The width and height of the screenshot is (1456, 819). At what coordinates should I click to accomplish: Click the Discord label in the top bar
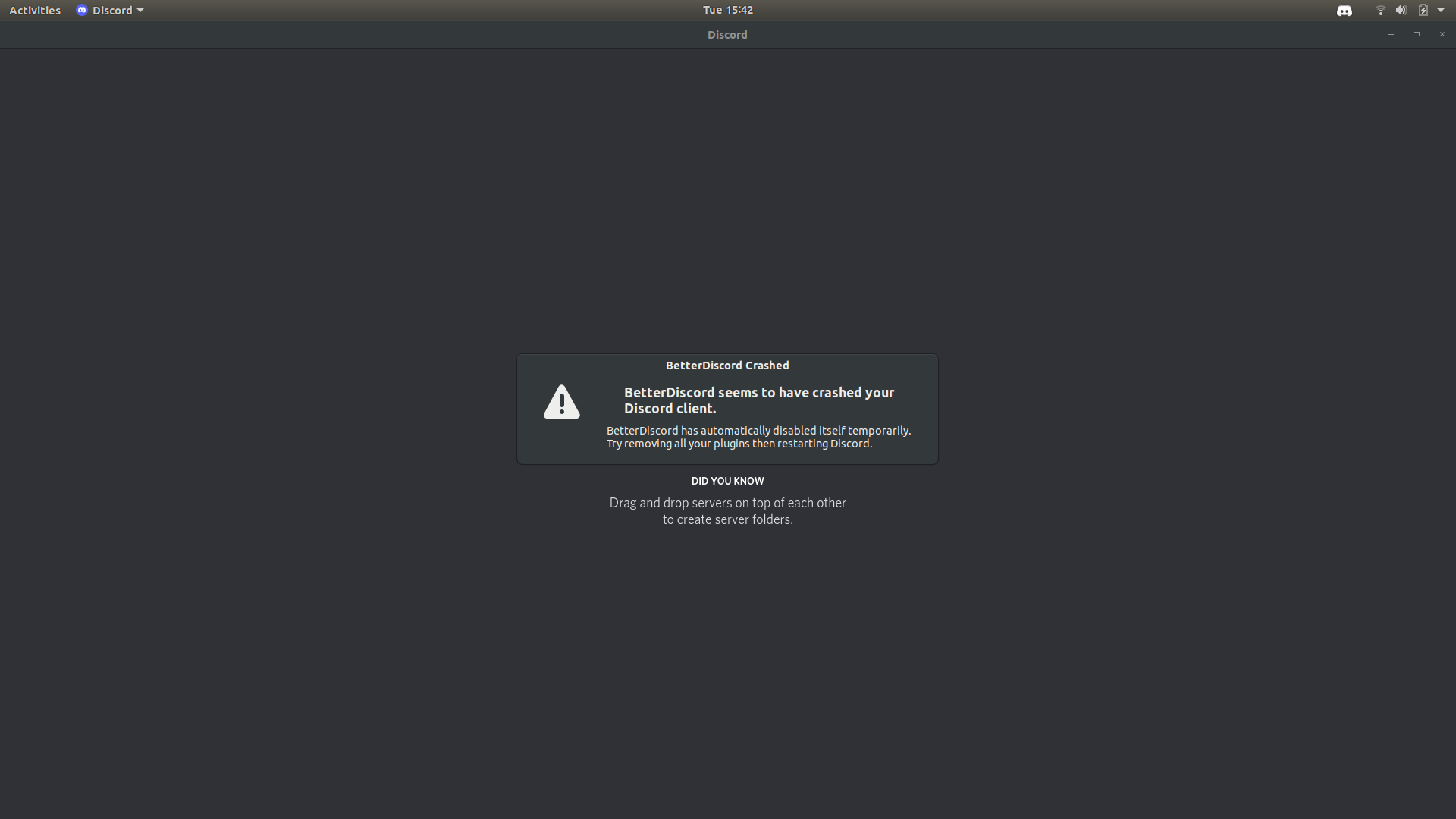click(x=111, y=10)
